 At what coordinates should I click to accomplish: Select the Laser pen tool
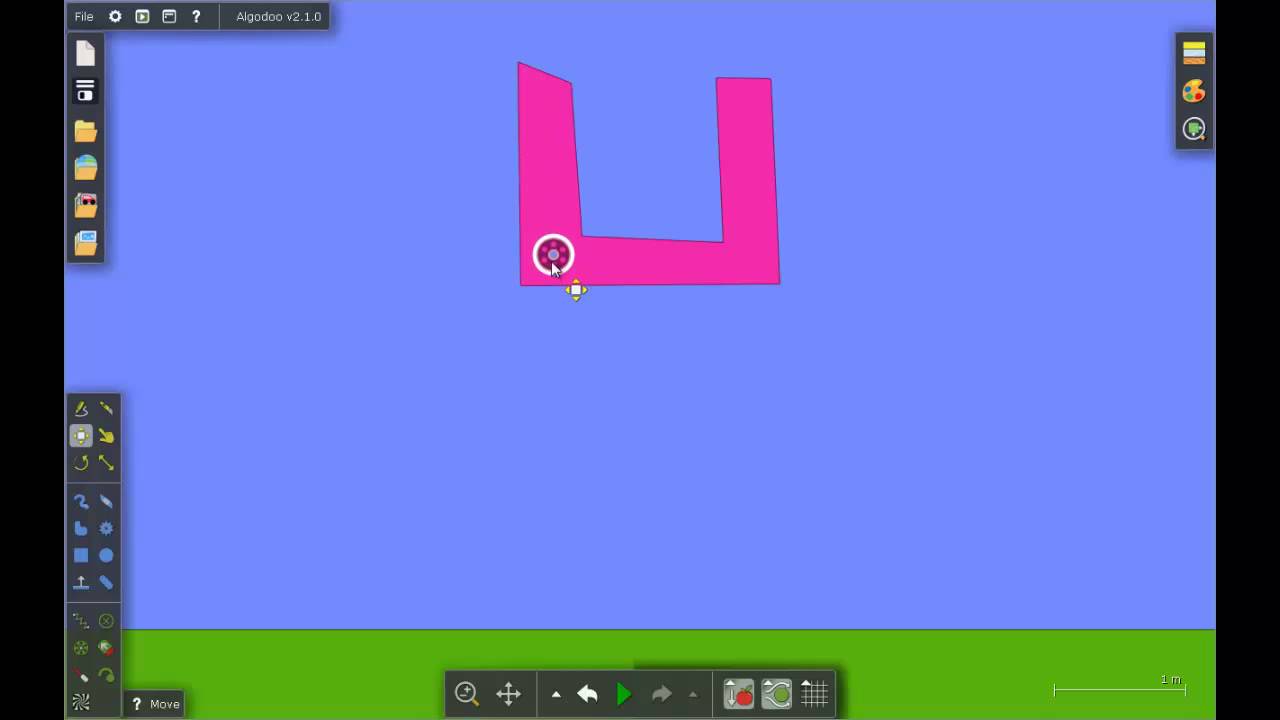click(81, 675)
